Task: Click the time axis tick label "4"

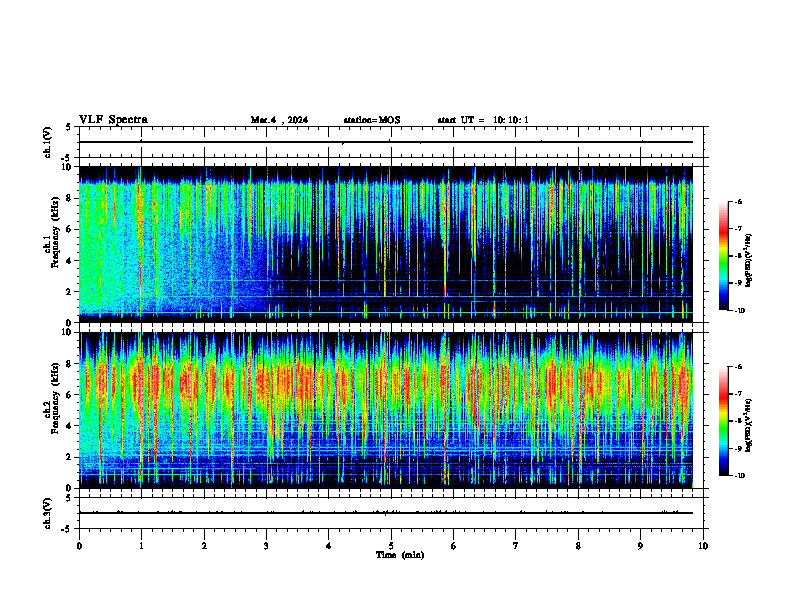Action: (328, 546)
